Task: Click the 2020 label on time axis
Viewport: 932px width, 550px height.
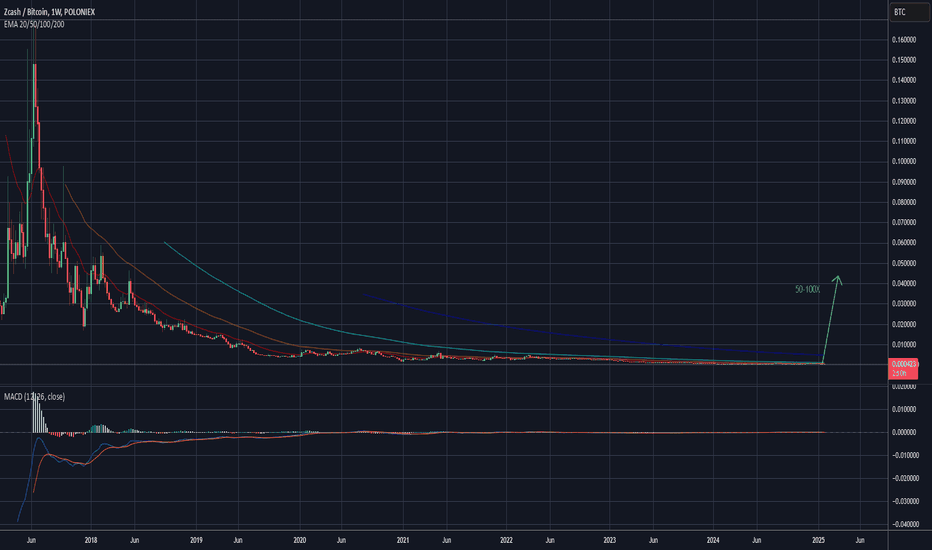Action: coord(300,540)
